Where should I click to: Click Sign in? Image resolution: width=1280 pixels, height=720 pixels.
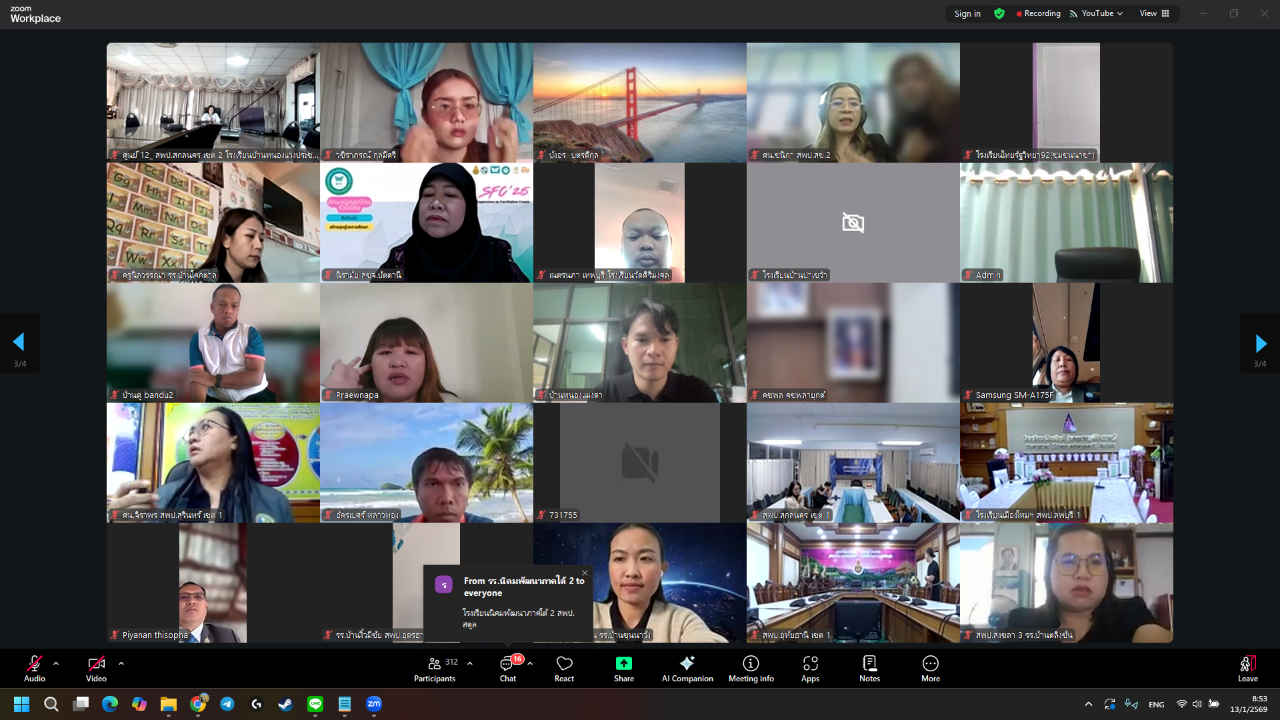tap(967, 14)
